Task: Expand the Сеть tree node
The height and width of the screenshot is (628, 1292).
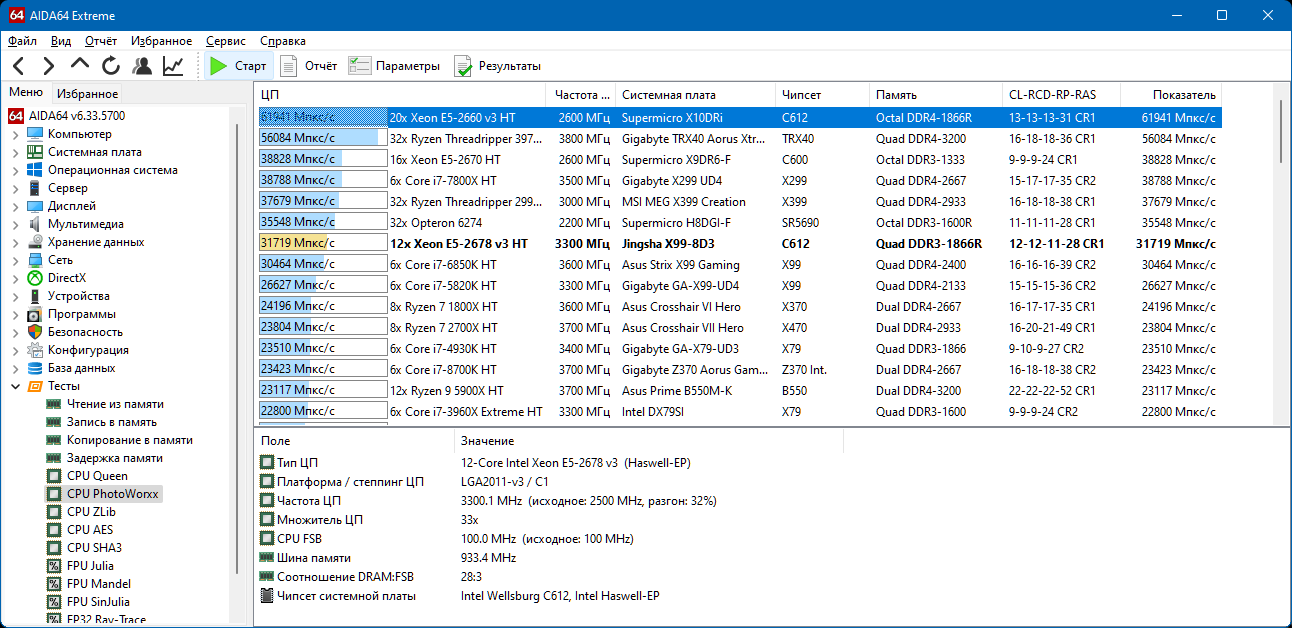Action: 15,260
